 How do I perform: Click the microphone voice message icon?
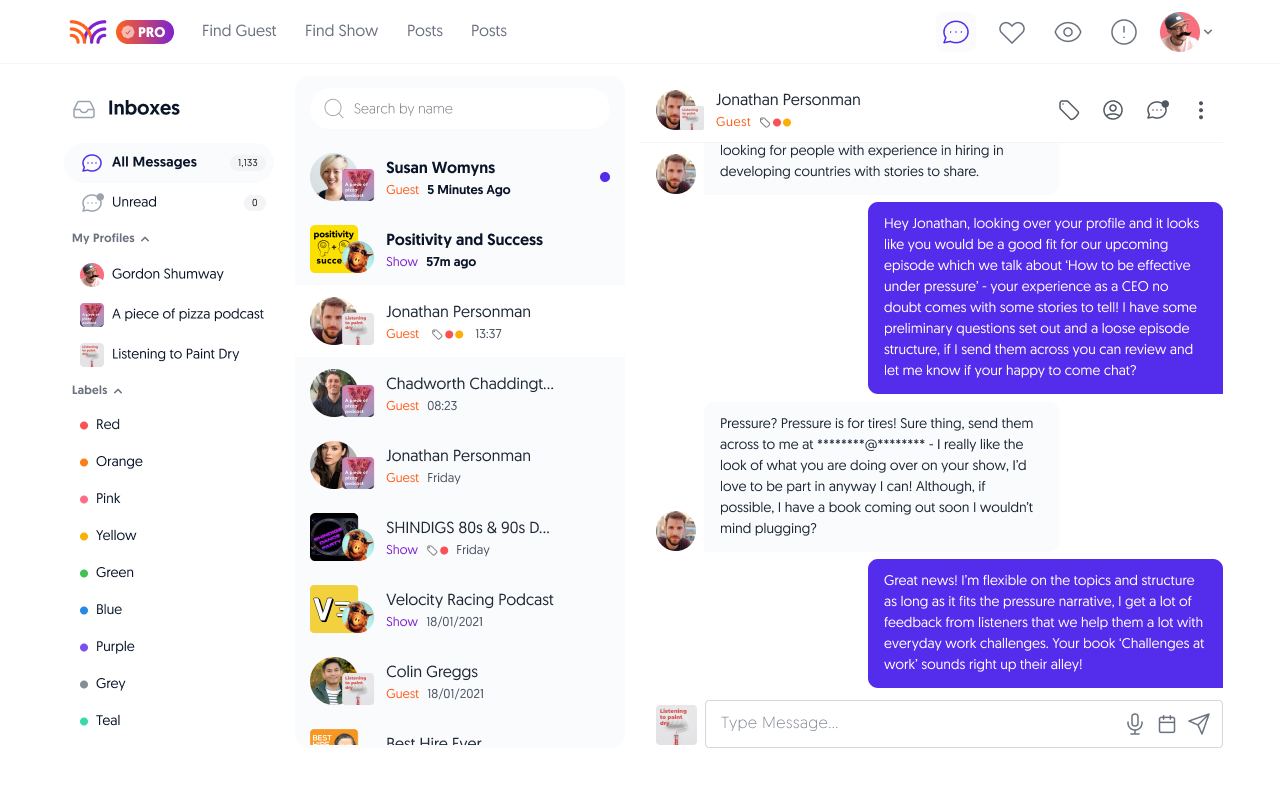point(1135,724)
